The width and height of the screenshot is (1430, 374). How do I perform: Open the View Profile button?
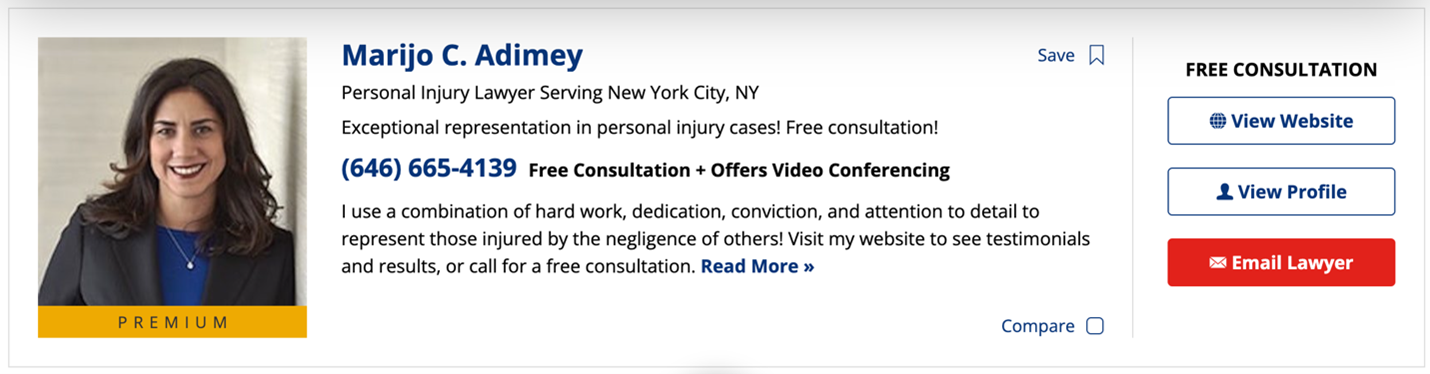click(x=1281, y=192)
